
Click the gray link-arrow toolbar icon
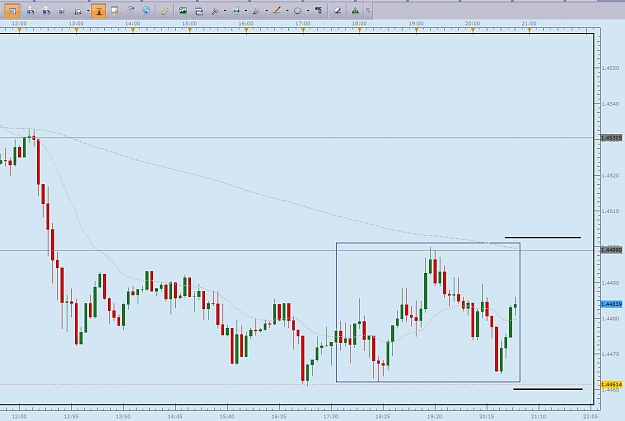[x=131, y=11]
